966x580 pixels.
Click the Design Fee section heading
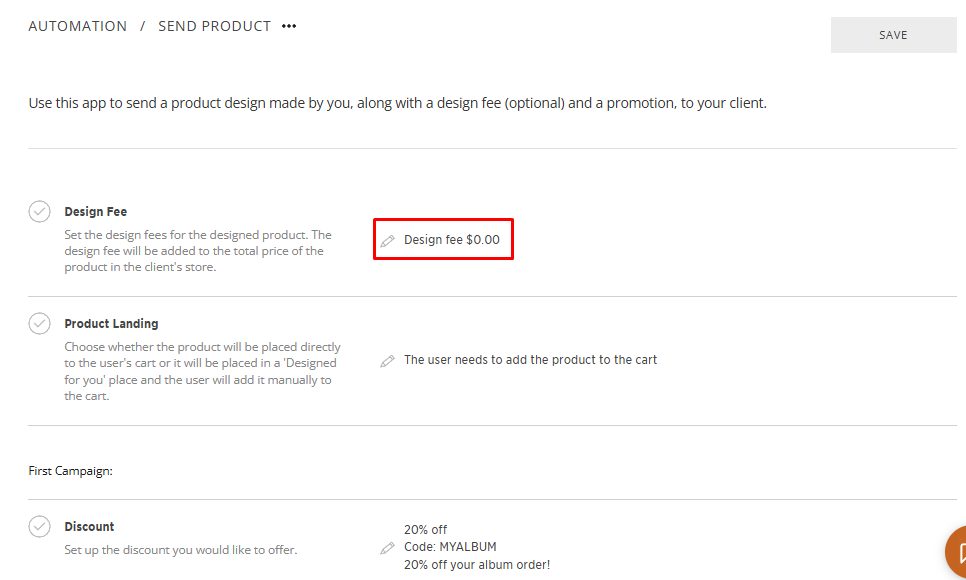96,212
